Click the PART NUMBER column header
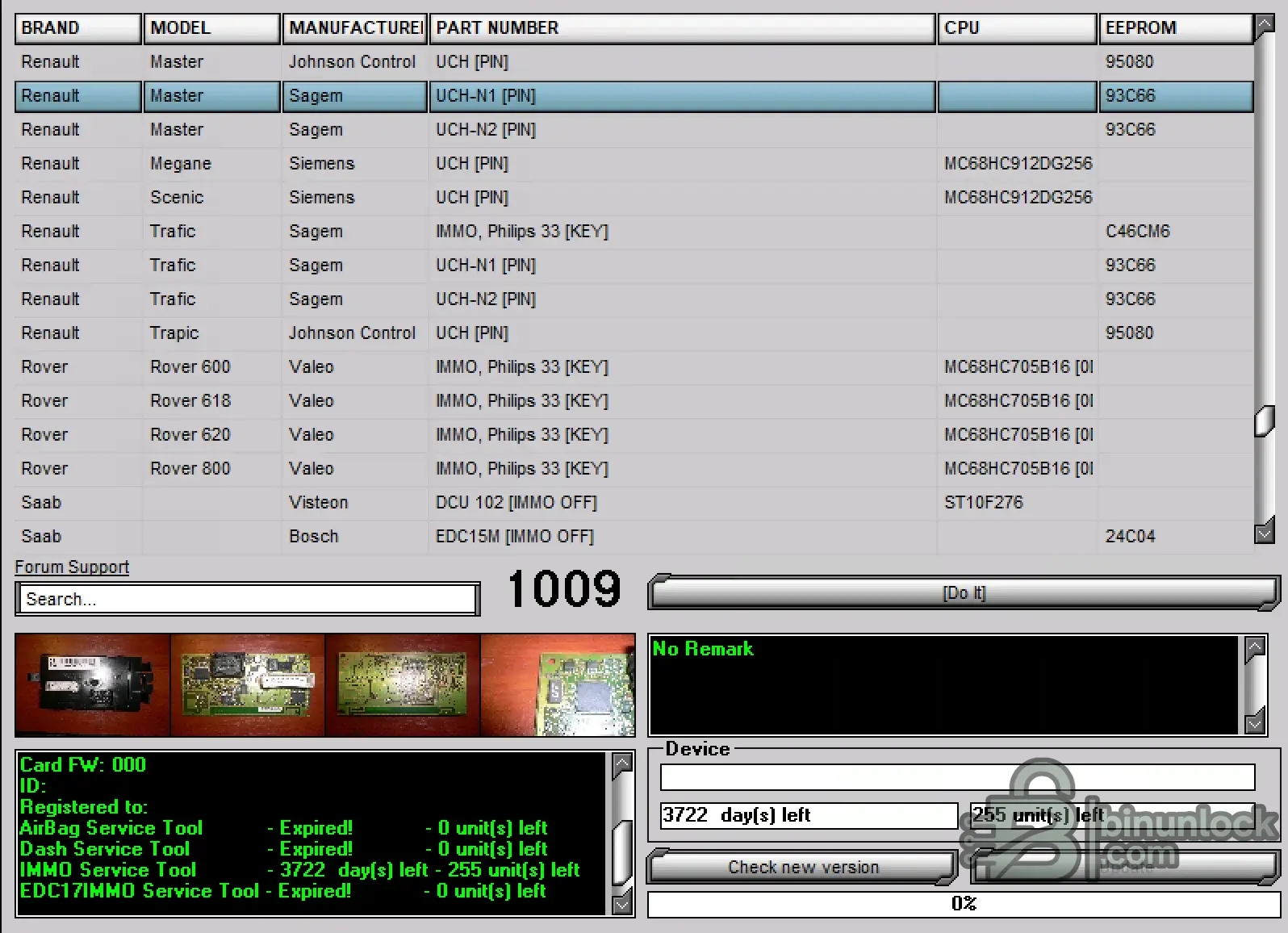This screenshot has height=933, width=1288. click(682, 28)
